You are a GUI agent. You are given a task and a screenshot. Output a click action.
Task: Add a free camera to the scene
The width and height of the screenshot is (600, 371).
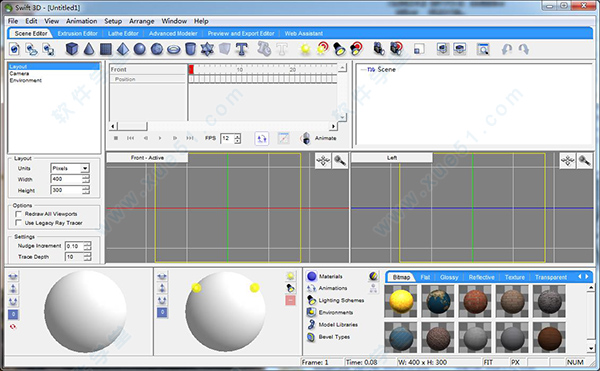pyautogui.click(x=379, y=49)
